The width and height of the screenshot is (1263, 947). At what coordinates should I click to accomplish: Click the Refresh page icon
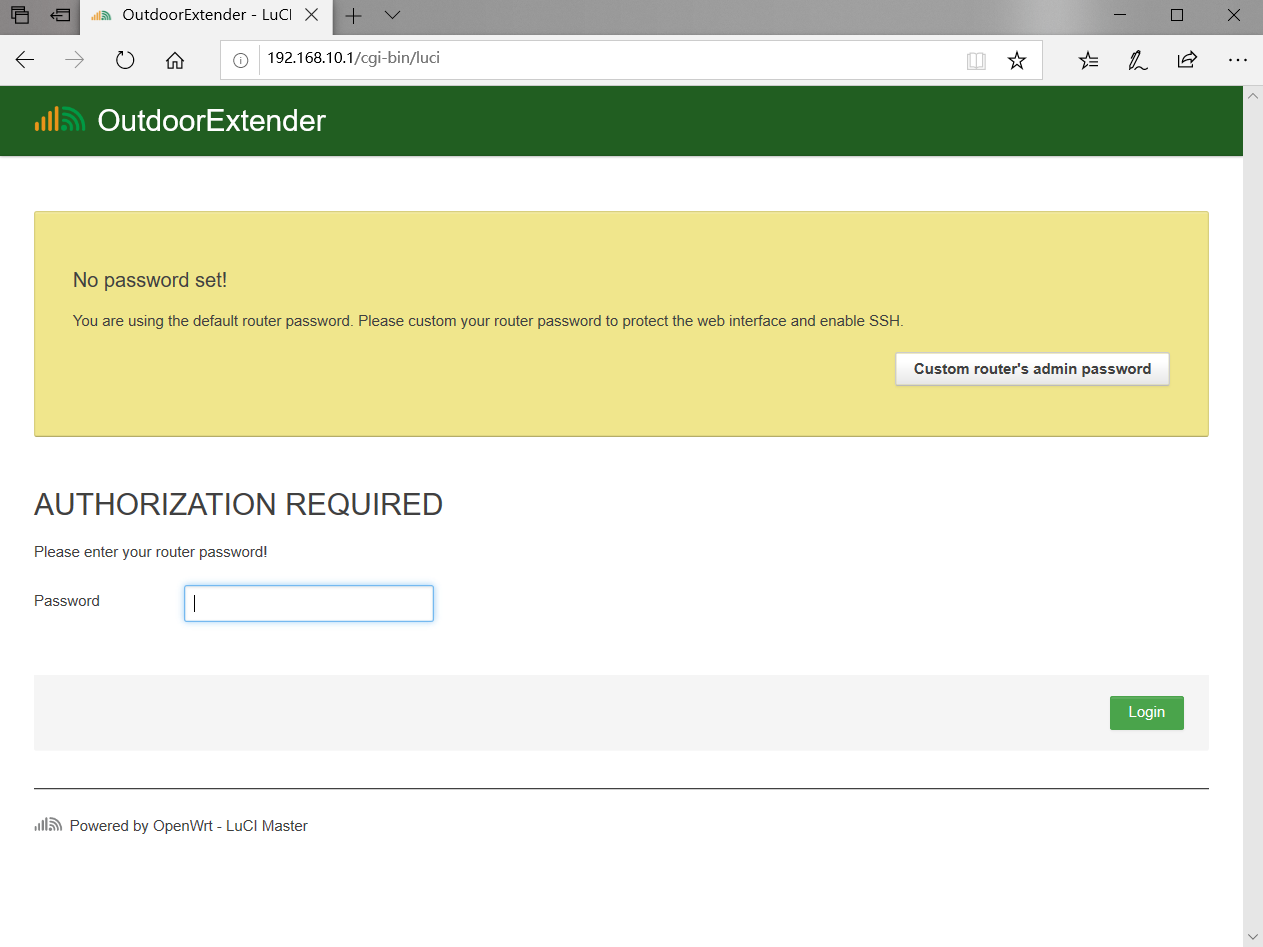pos(125,60)
